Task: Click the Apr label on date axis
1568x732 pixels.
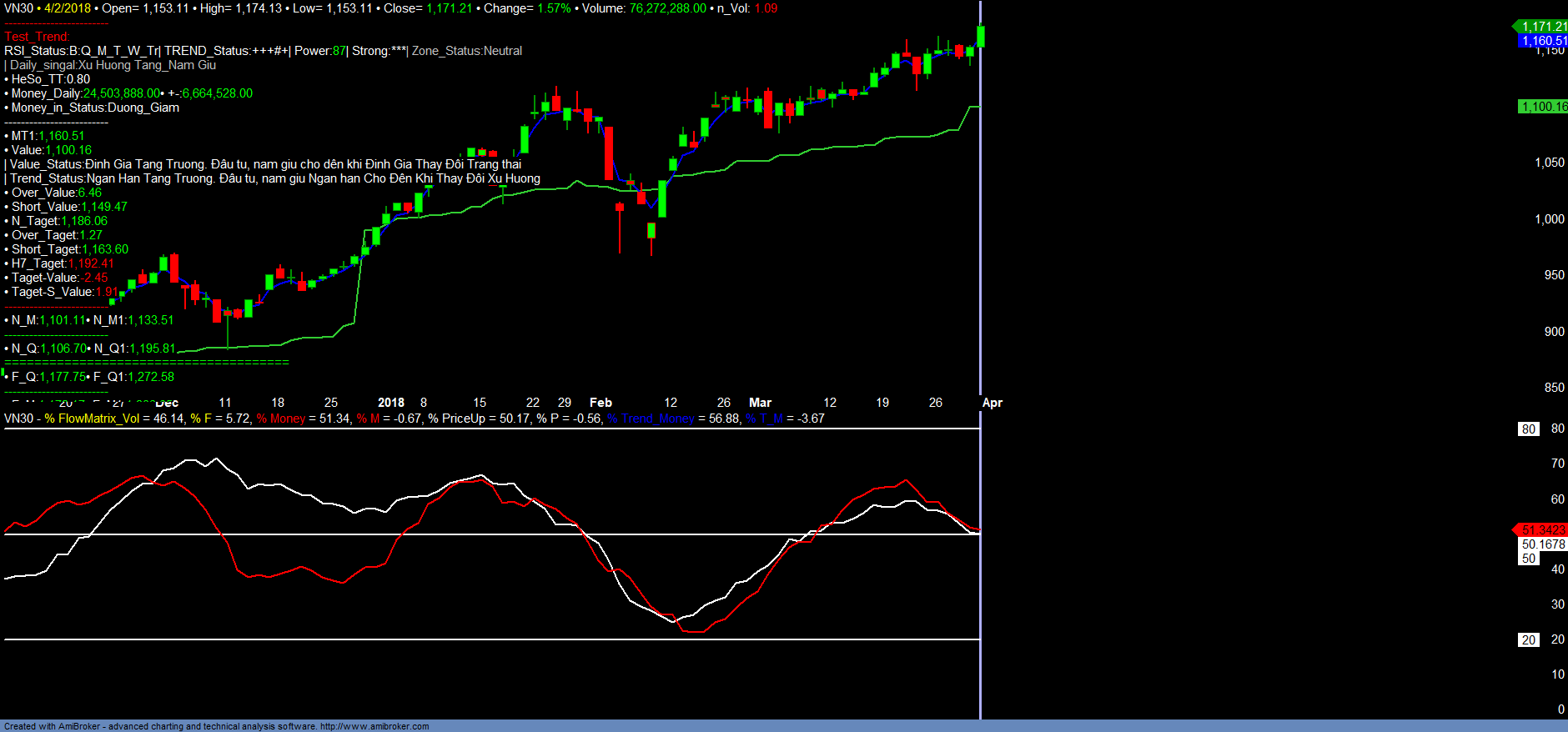Action: (992, 403)
